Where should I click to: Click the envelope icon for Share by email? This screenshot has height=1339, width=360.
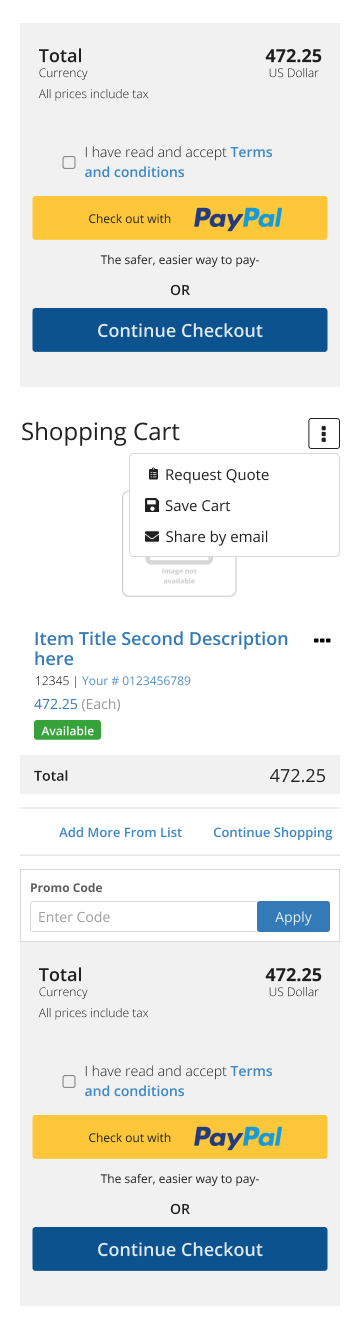click(x=152, y=536)
